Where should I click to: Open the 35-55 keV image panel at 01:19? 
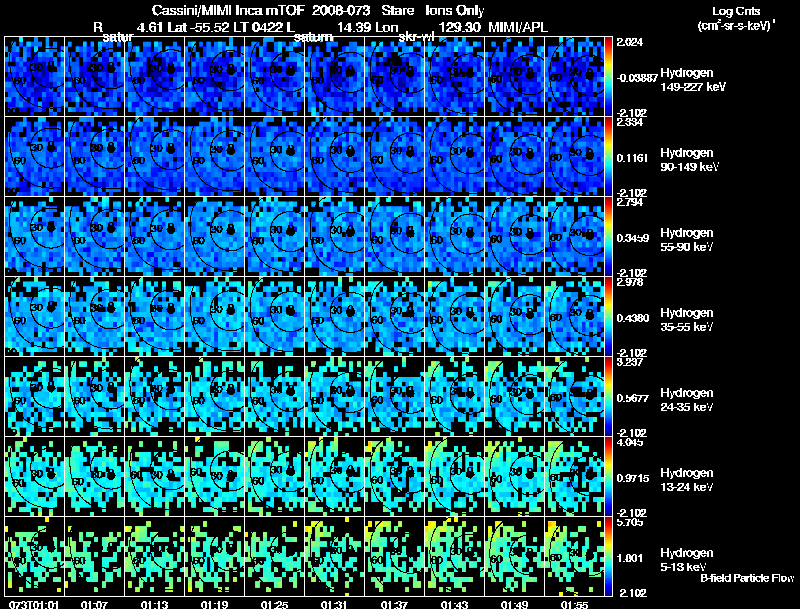[214, 316]
